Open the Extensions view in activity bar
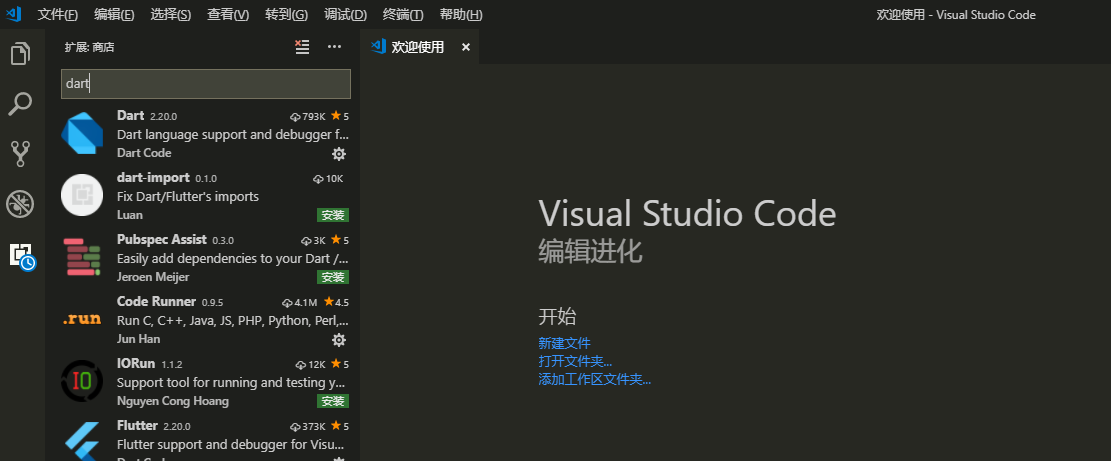This screenshot has width=1111, height=461. point(22,255)
